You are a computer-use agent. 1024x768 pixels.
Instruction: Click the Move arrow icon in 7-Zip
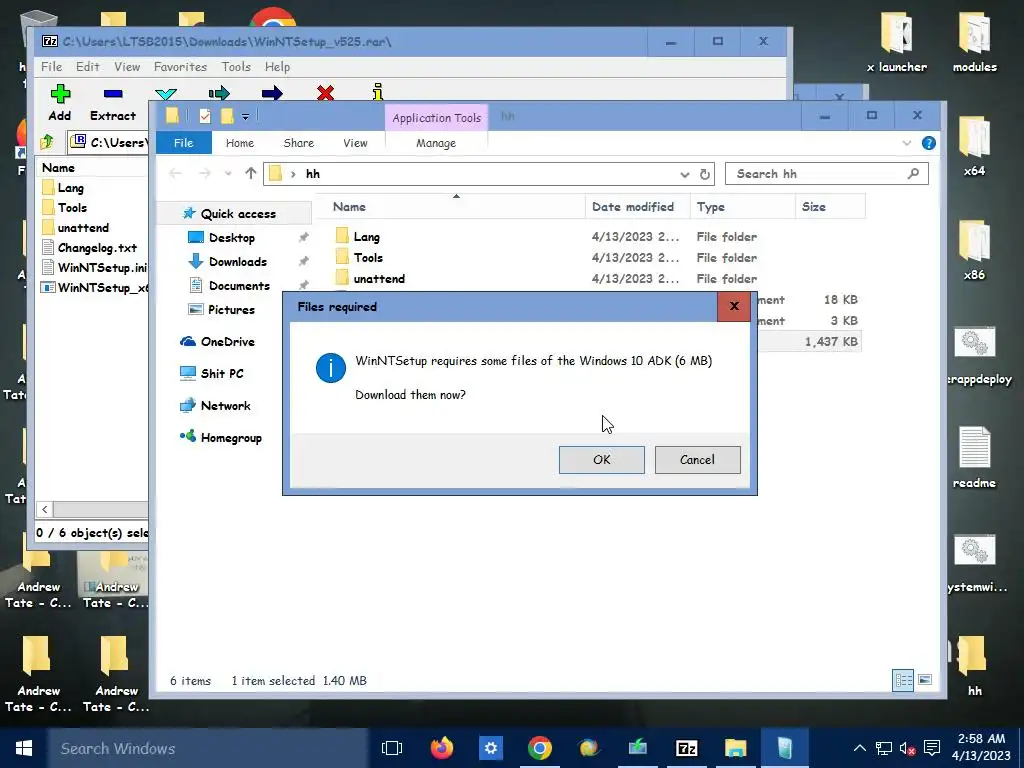272,93
